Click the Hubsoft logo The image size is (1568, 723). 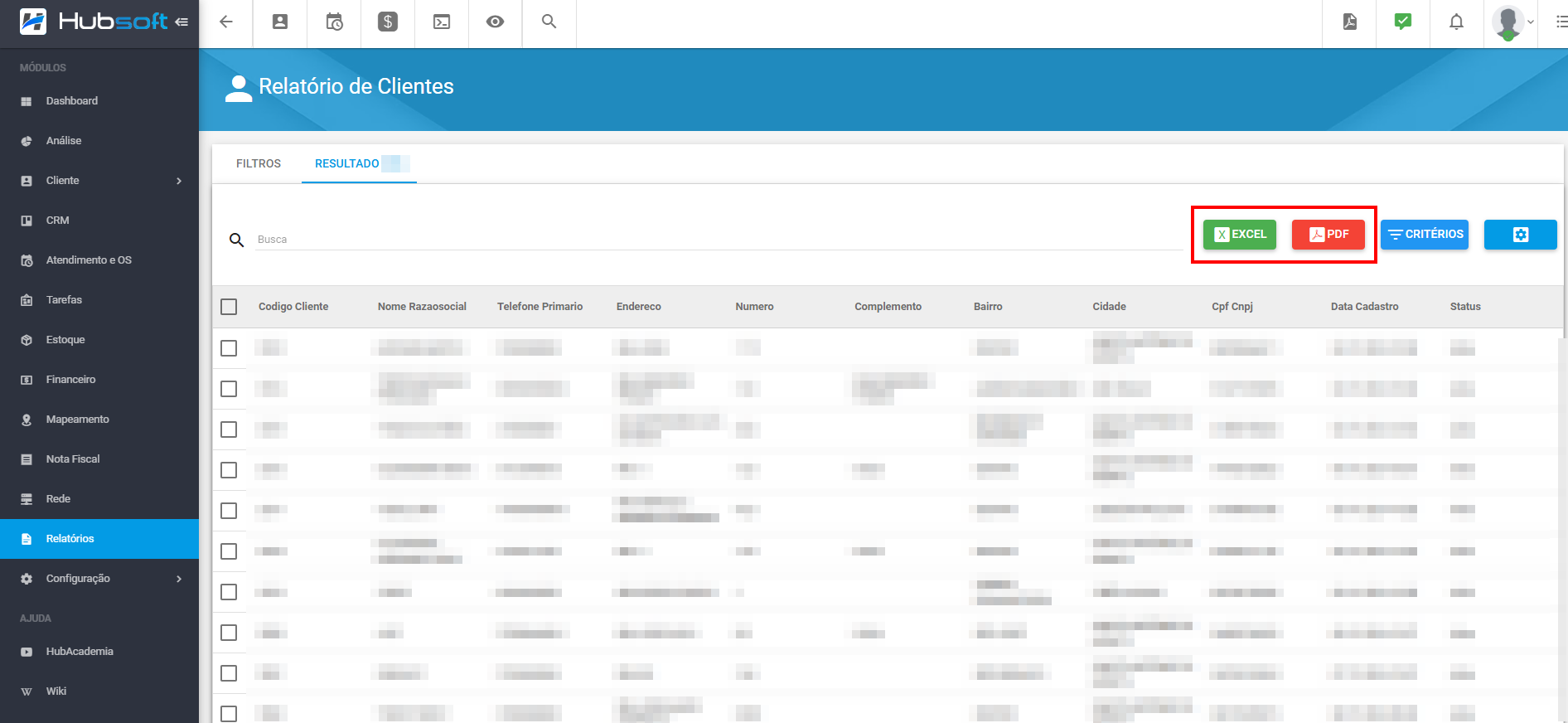[x=94, y=22]
